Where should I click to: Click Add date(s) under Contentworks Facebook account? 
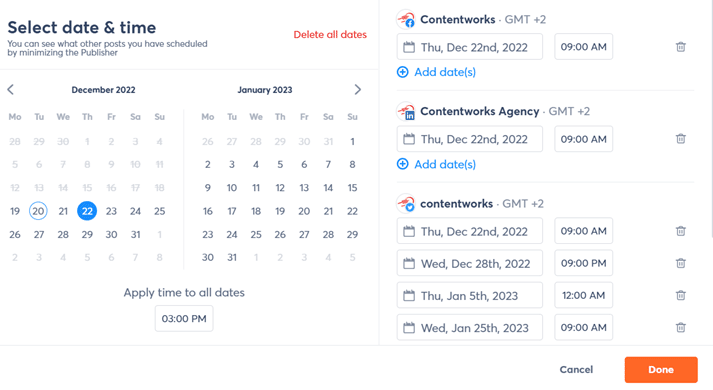(437, 72)
